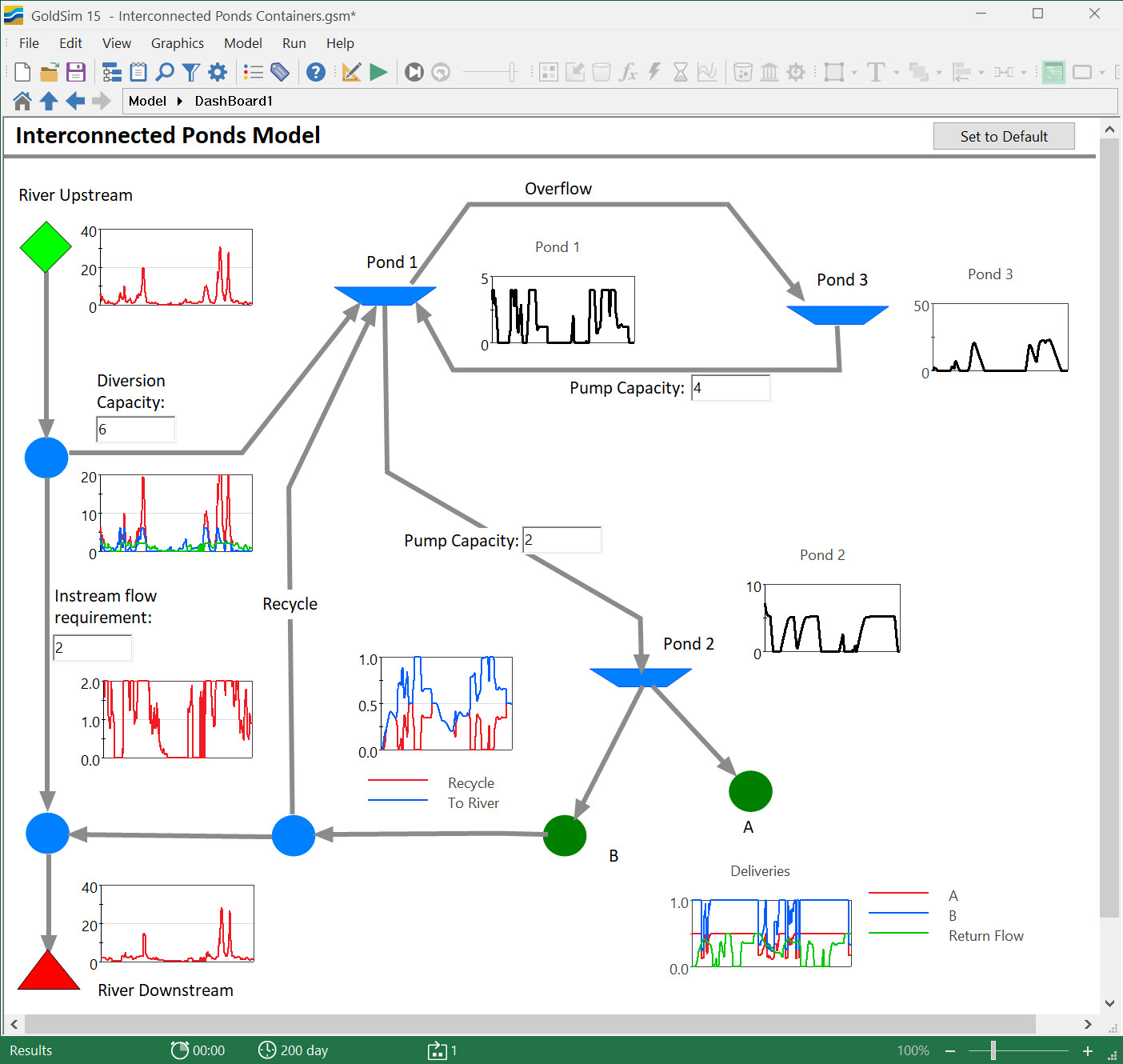Viewport: 1123px width, 1064px height.
Task: Go up one container level
Action: (48, 101)
